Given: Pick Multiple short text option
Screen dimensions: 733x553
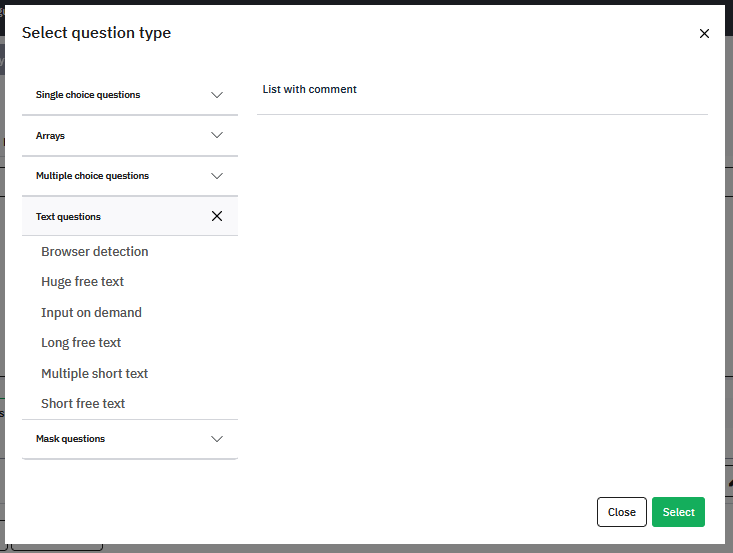Looking at the screenshot, I should [94, 373].
